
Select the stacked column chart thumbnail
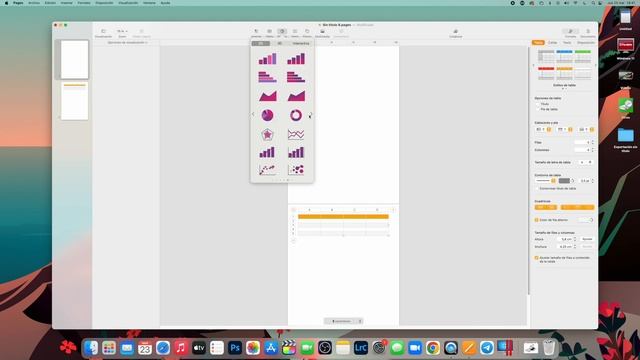click(x=296, y=59)
